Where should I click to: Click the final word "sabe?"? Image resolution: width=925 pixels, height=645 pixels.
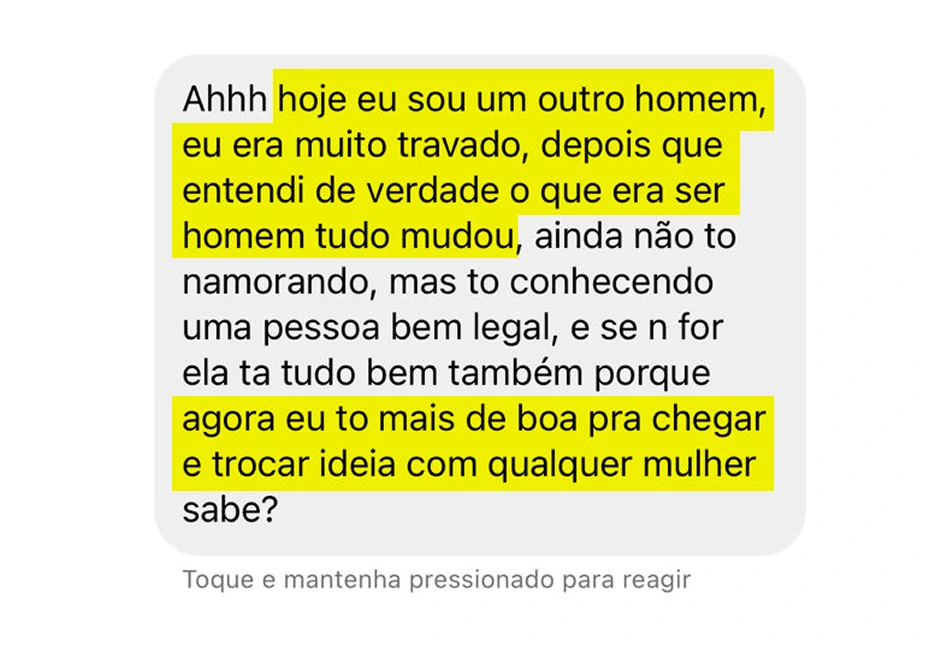[x=230, y=510]
